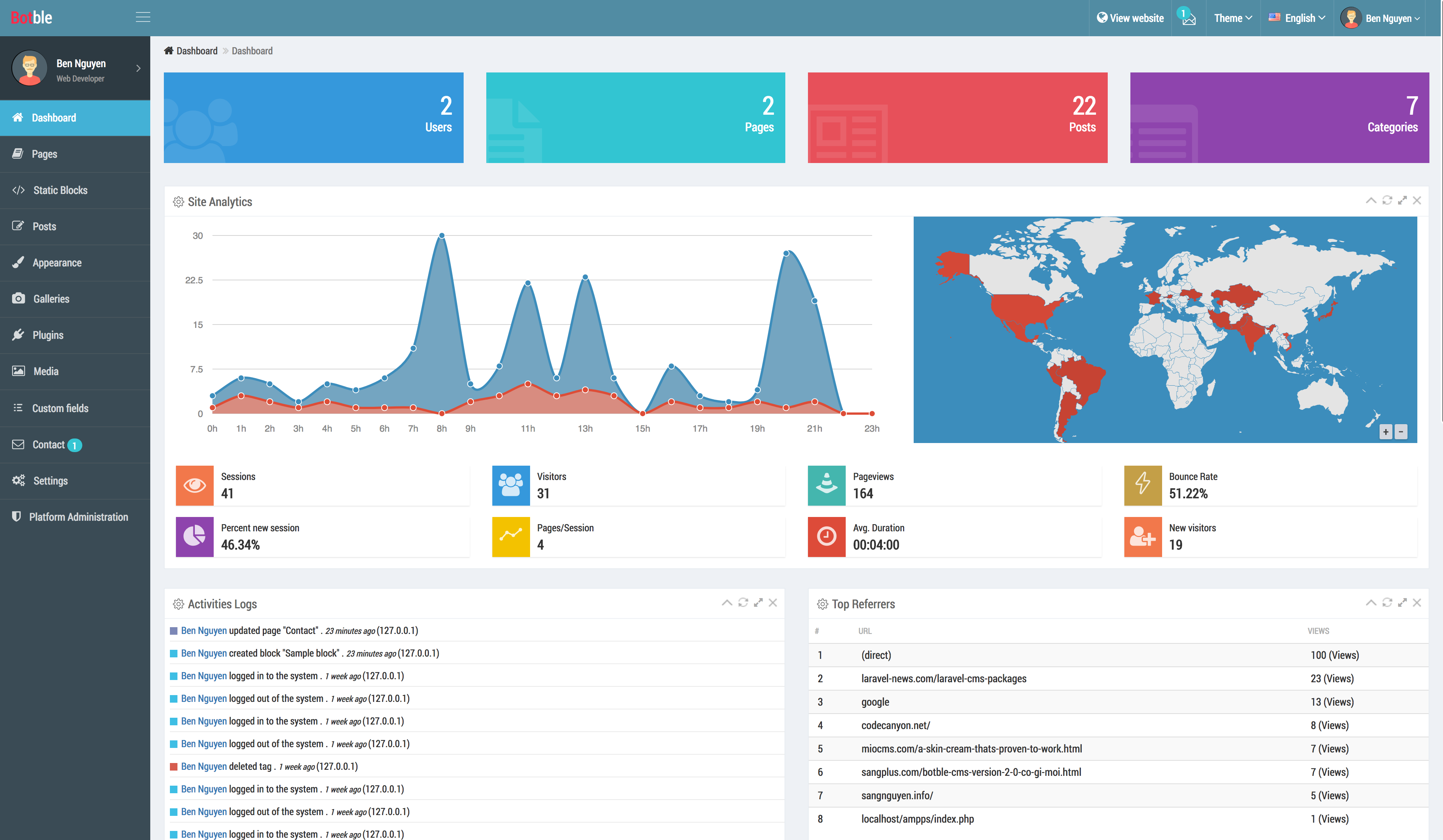Click the red Posts stat tile

point(957,117)
